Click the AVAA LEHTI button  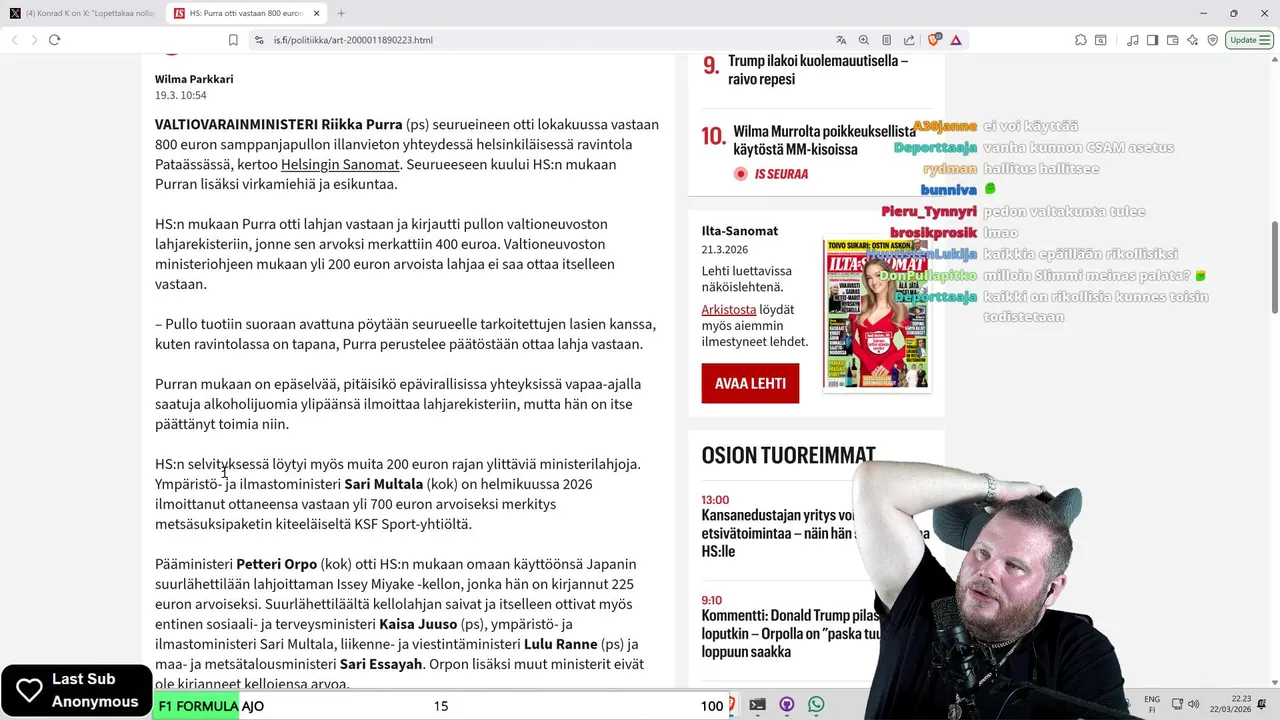[750, 383]
